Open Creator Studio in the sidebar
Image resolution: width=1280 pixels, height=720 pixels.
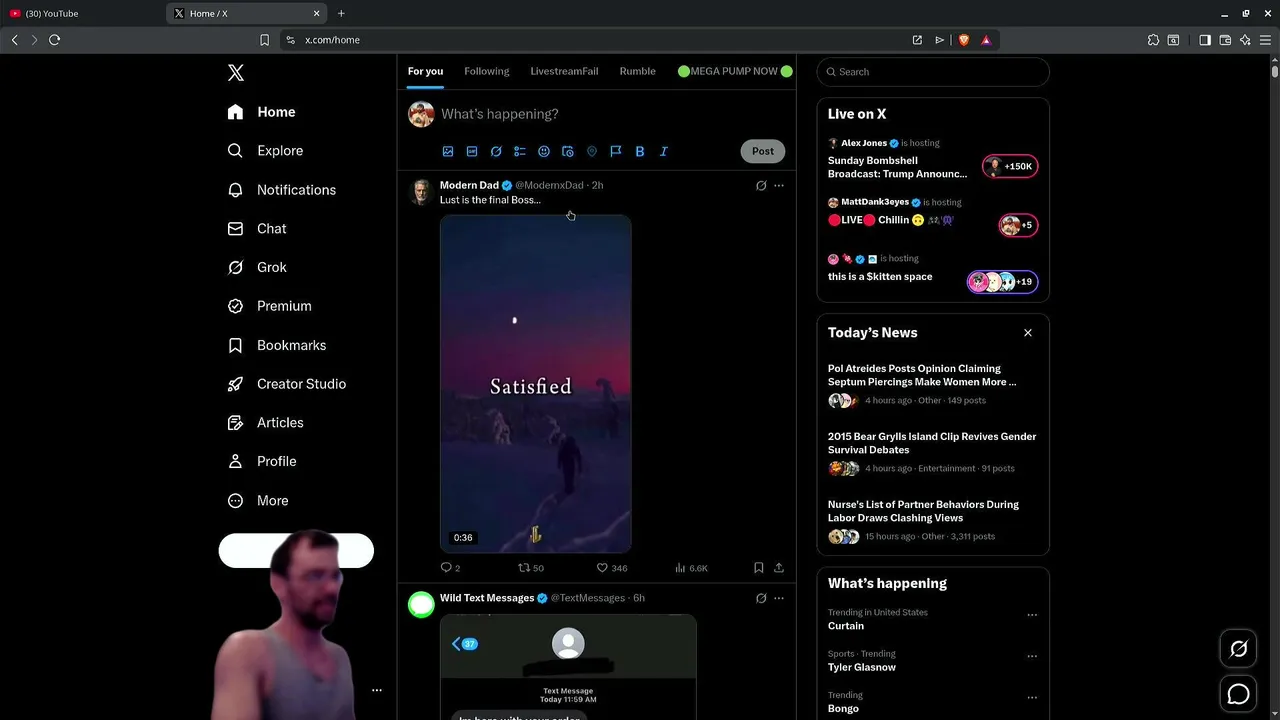(287, 384)
